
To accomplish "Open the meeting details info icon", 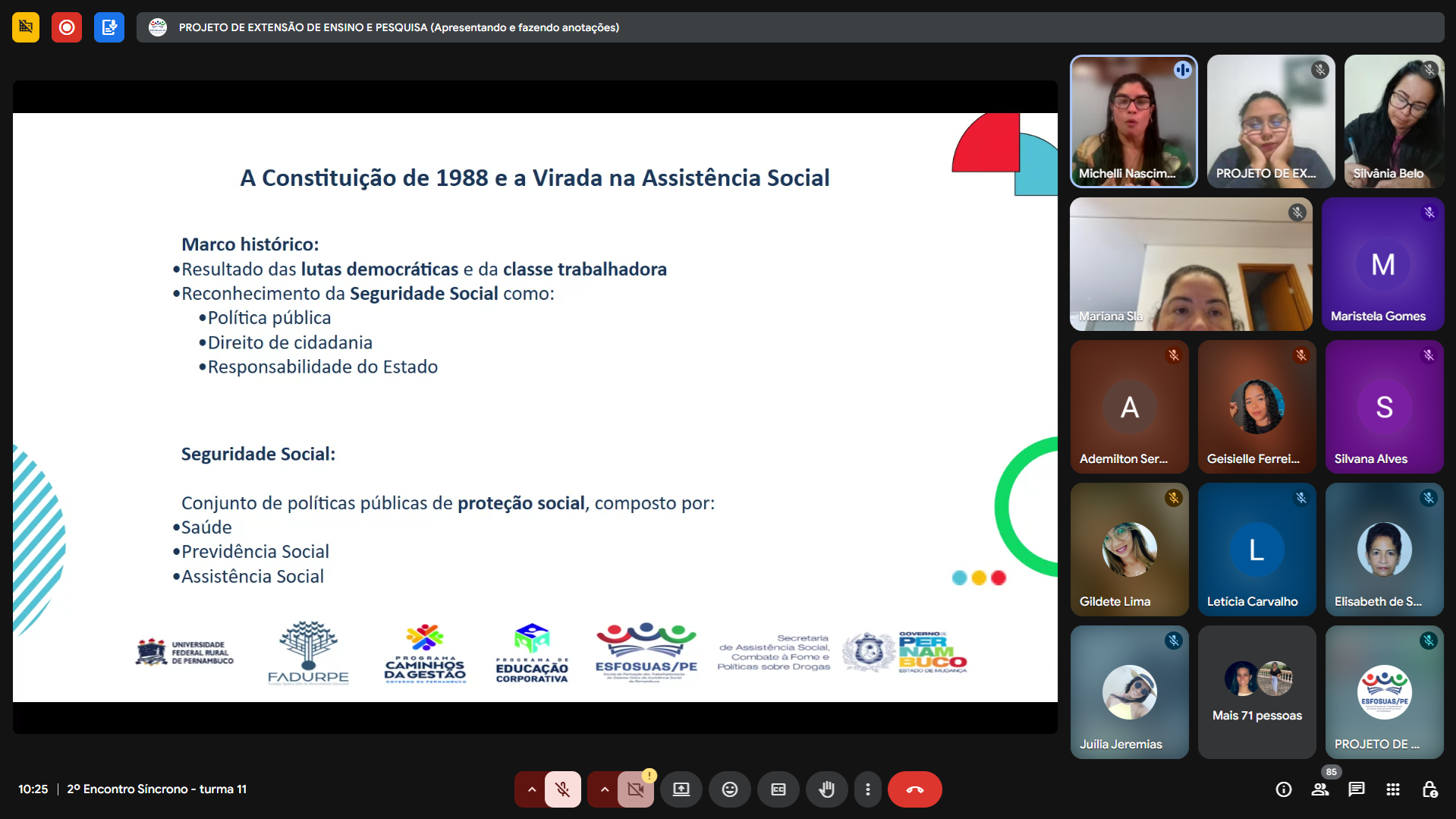I will (x=1284, y=789).
